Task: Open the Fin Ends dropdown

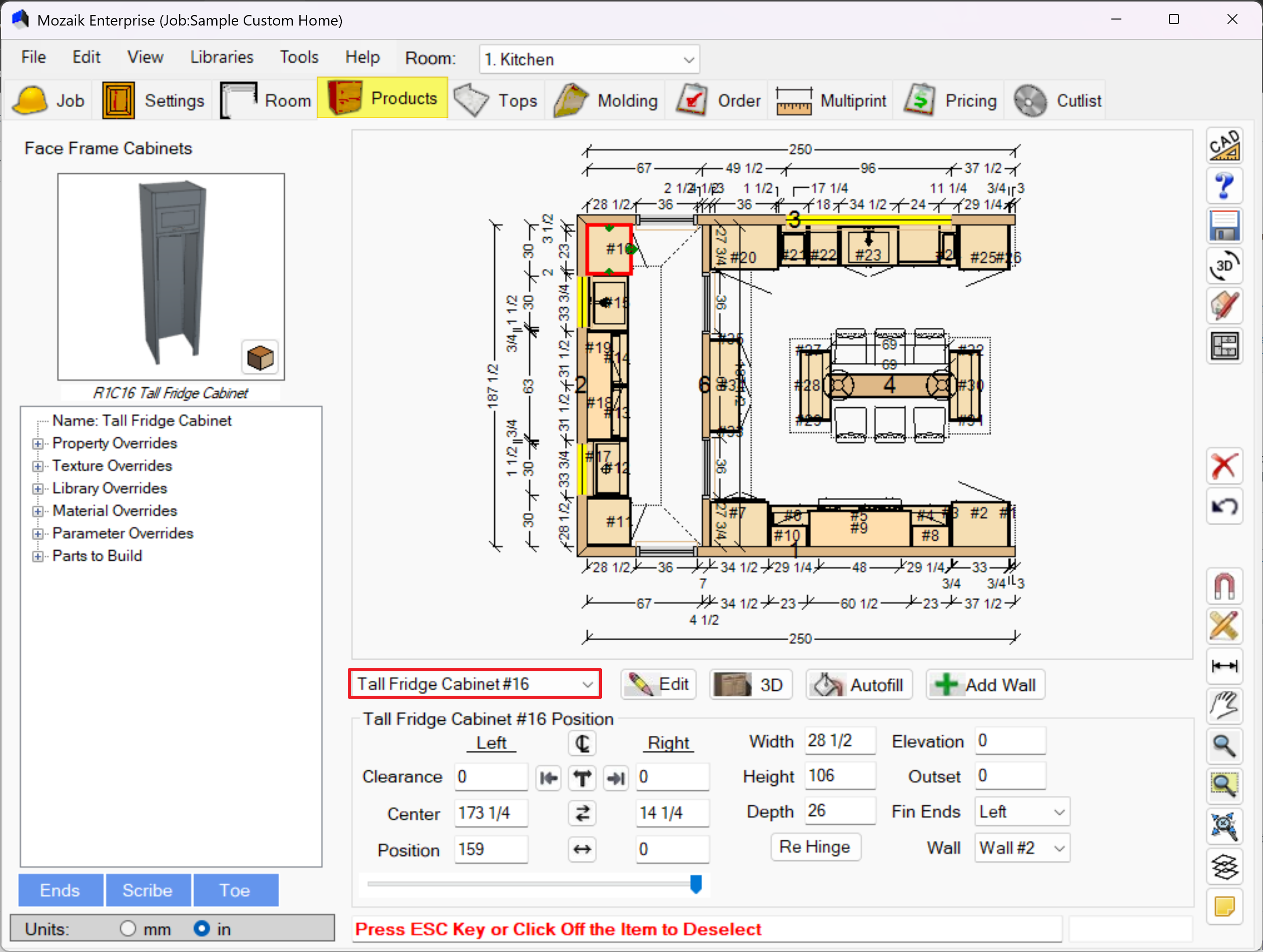Action: [1021, 811]
